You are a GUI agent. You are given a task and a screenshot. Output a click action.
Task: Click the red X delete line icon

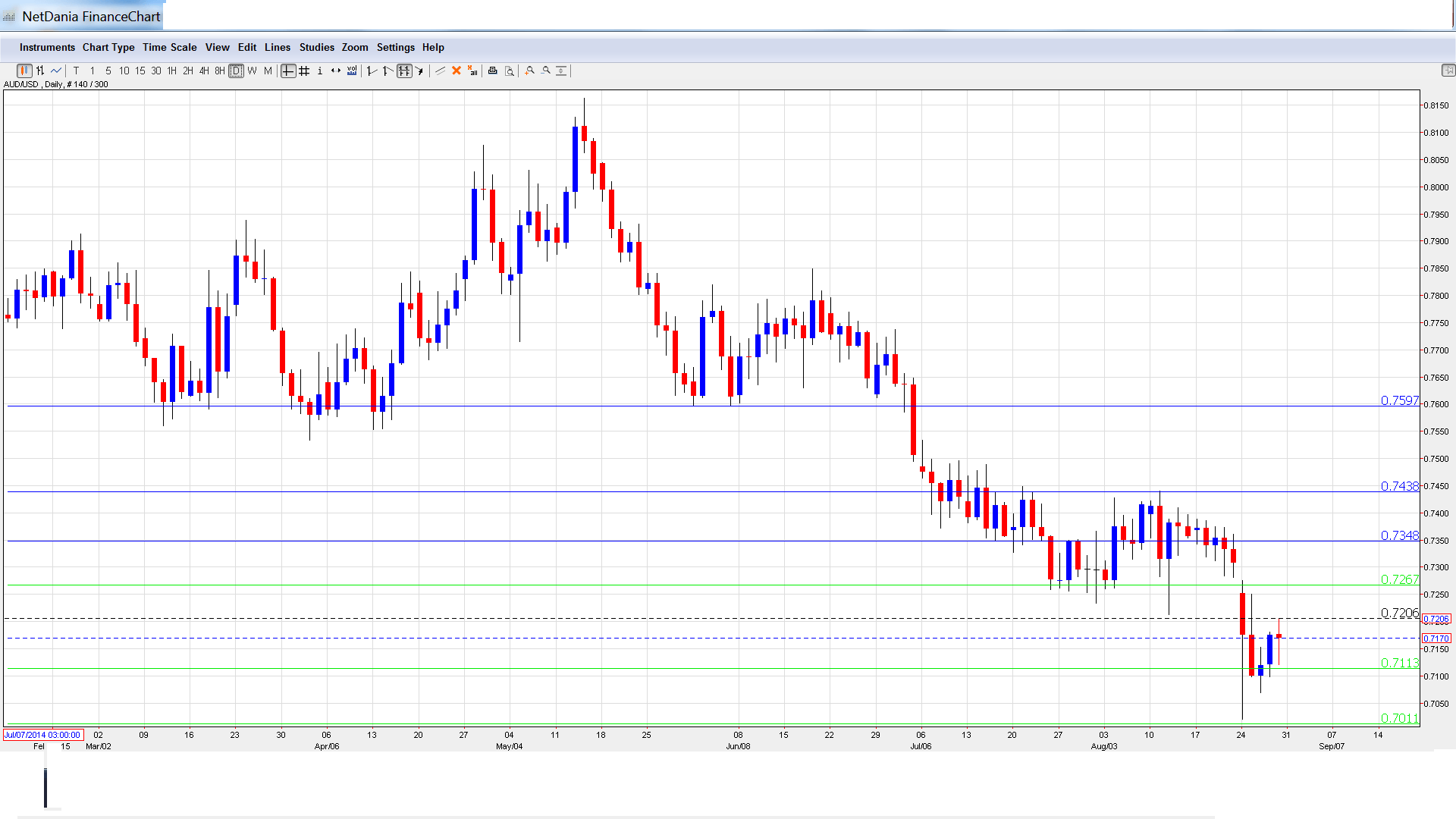tap(457, 71)
